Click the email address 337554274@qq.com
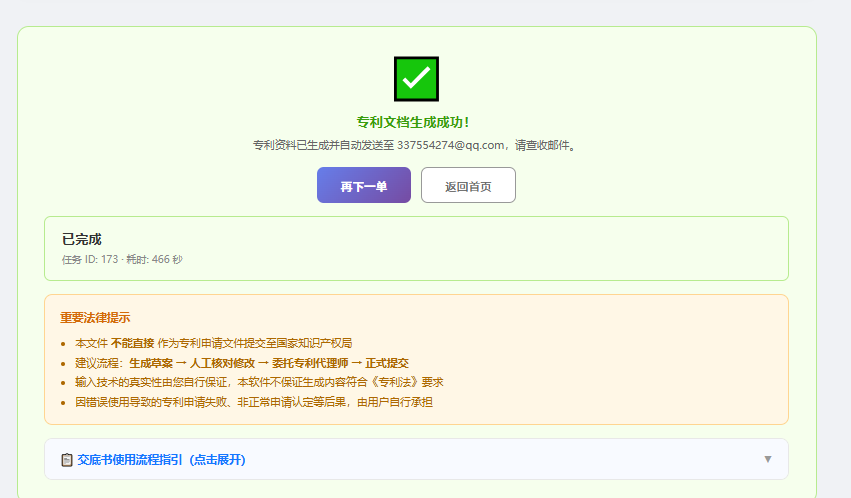 point(450,145)
